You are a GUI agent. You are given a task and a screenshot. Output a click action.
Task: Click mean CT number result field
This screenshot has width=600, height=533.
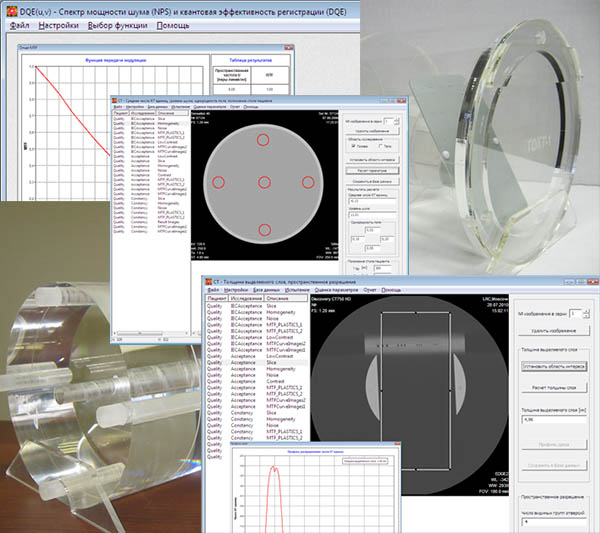pos(372,201)
